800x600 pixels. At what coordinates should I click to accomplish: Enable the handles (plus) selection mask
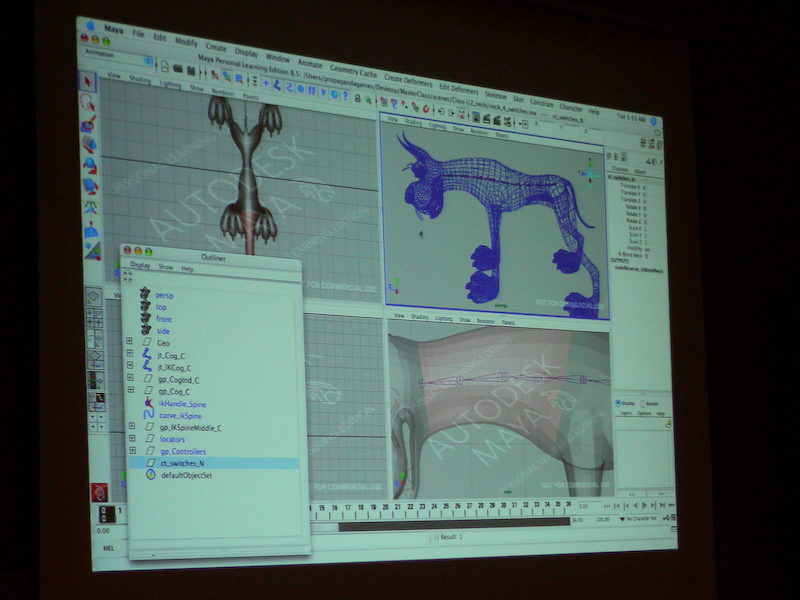pos(265,82)
